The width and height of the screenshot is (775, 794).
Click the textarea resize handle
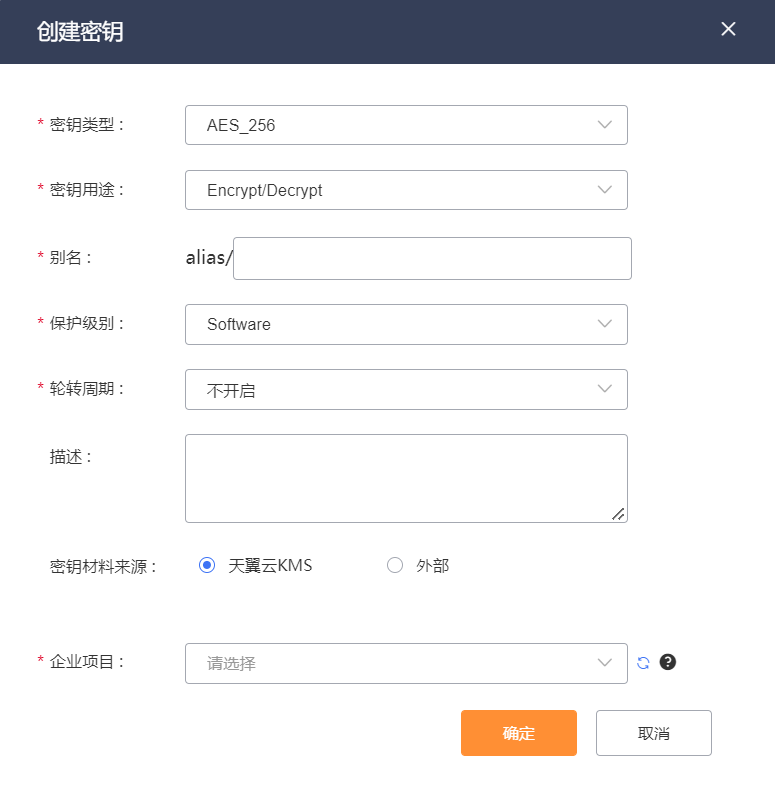click(618, 514)
